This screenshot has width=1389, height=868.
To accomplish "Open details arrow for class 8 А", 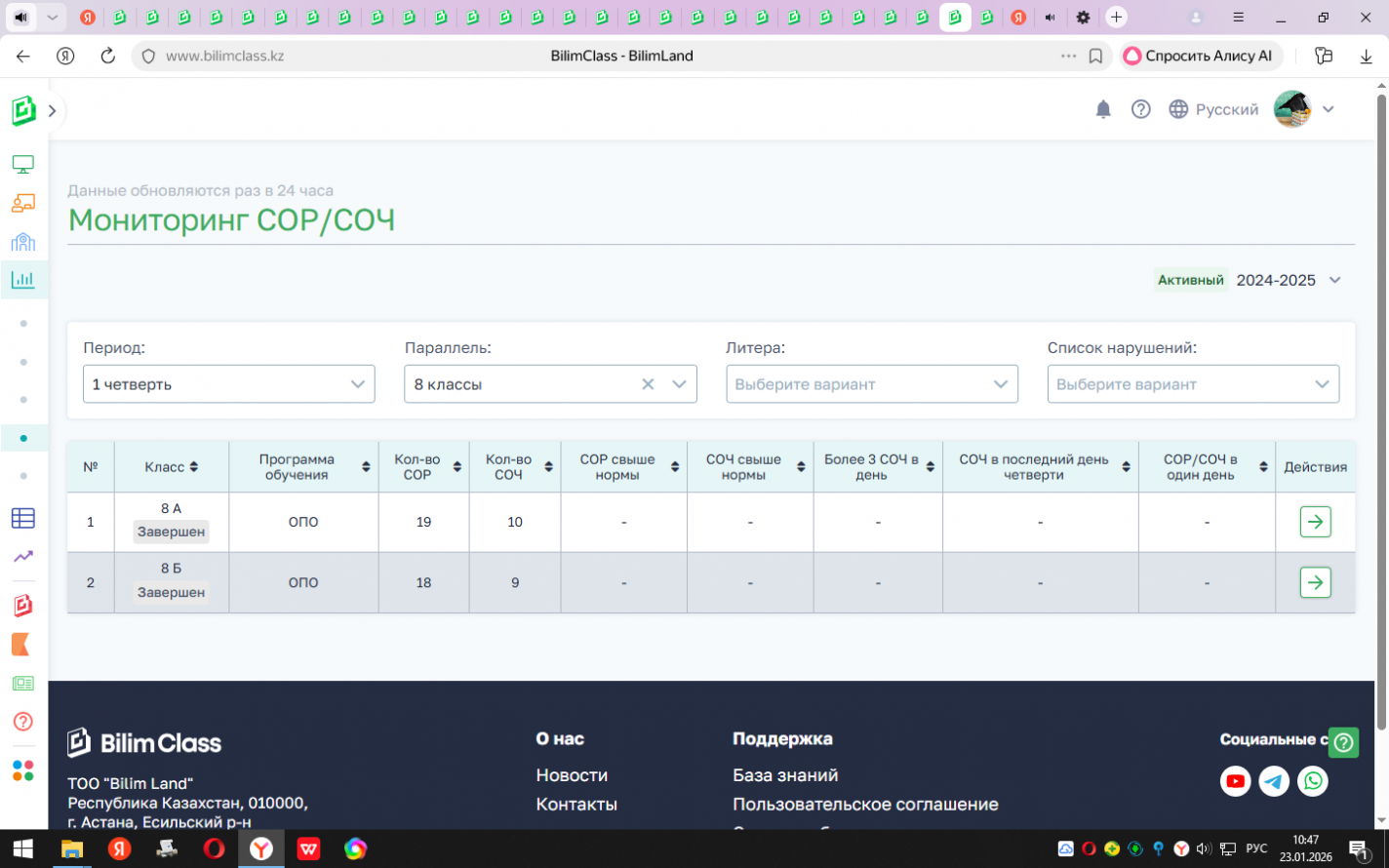I will click(x=1315, y=522).
